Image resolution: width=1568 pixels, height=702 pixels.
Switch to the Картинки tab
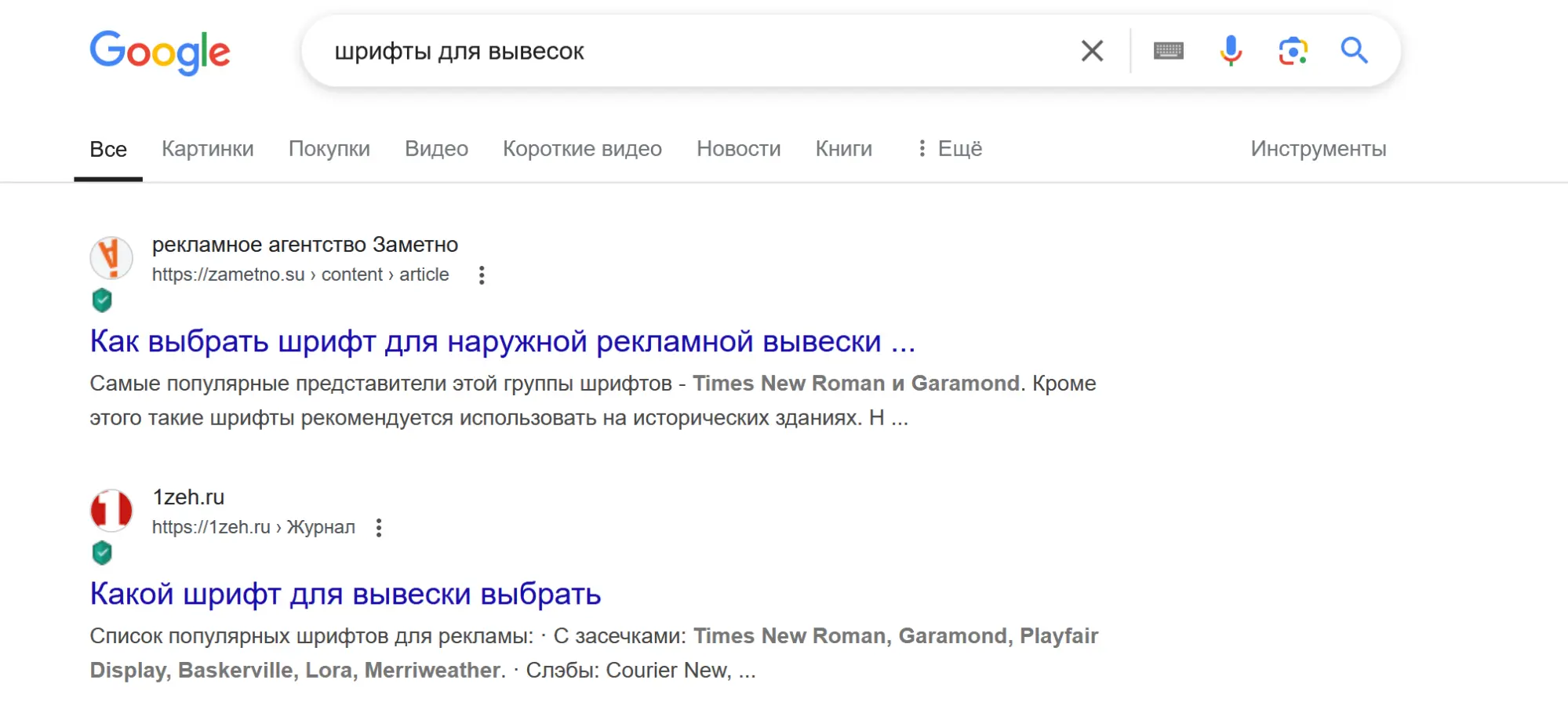pos(208,149)
